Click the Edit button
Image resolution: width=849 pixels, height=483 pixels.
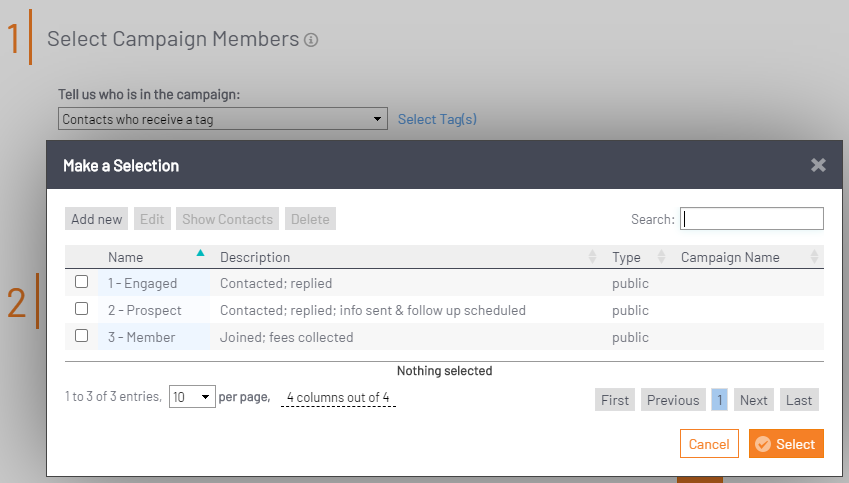(152, 219)
